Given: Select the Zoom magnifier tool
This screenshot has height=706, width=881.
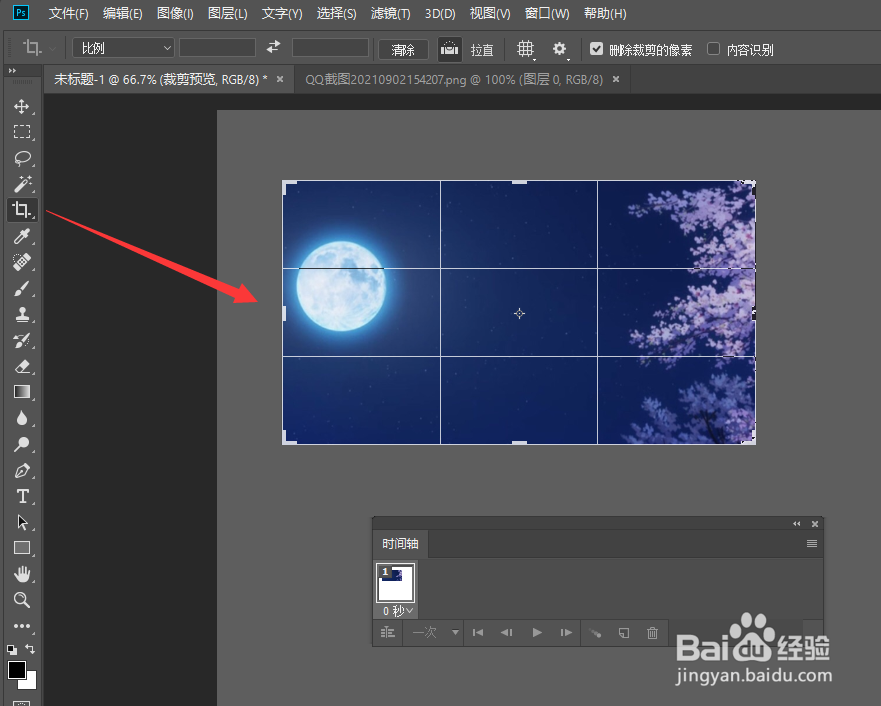Looking at the screenshot, I should pyautogui.click(x=22, y=600).
